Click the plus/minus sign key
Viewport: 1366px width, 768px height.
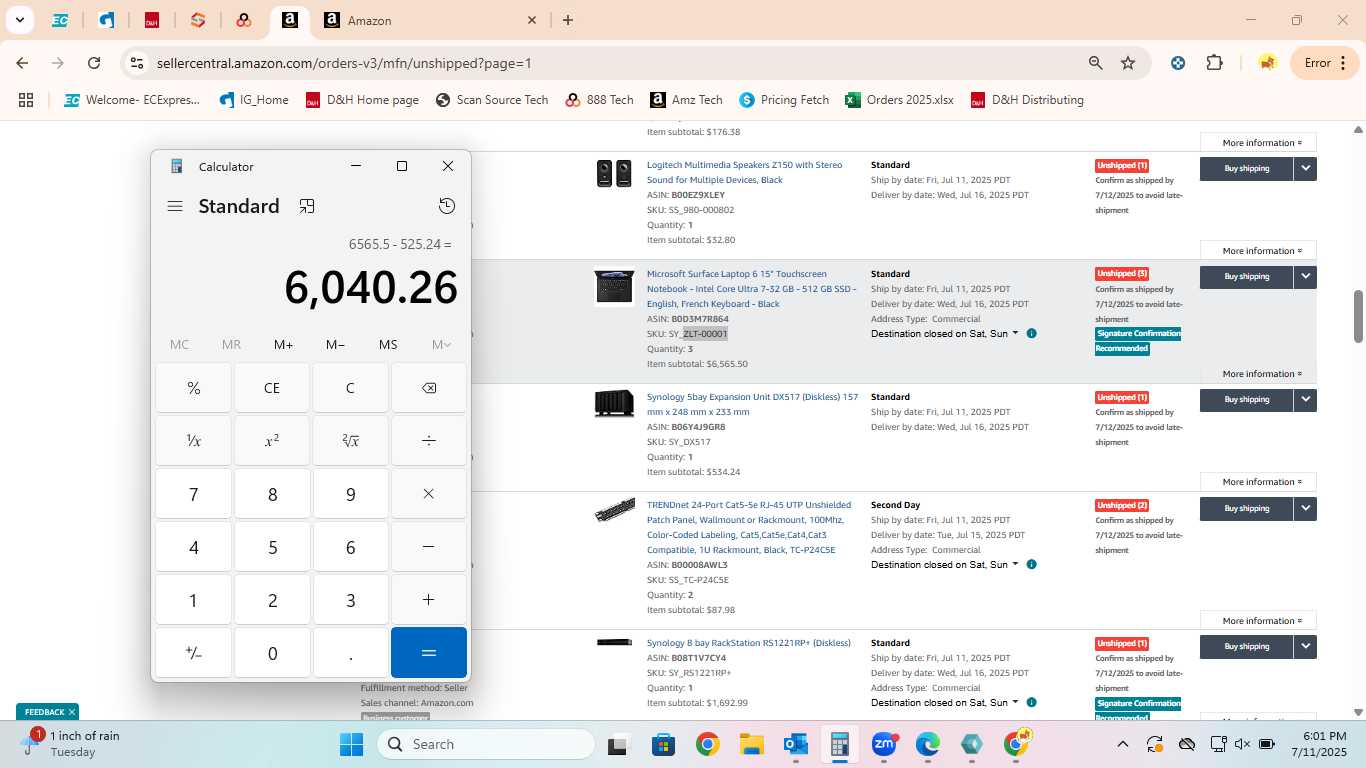pos(194,653)
